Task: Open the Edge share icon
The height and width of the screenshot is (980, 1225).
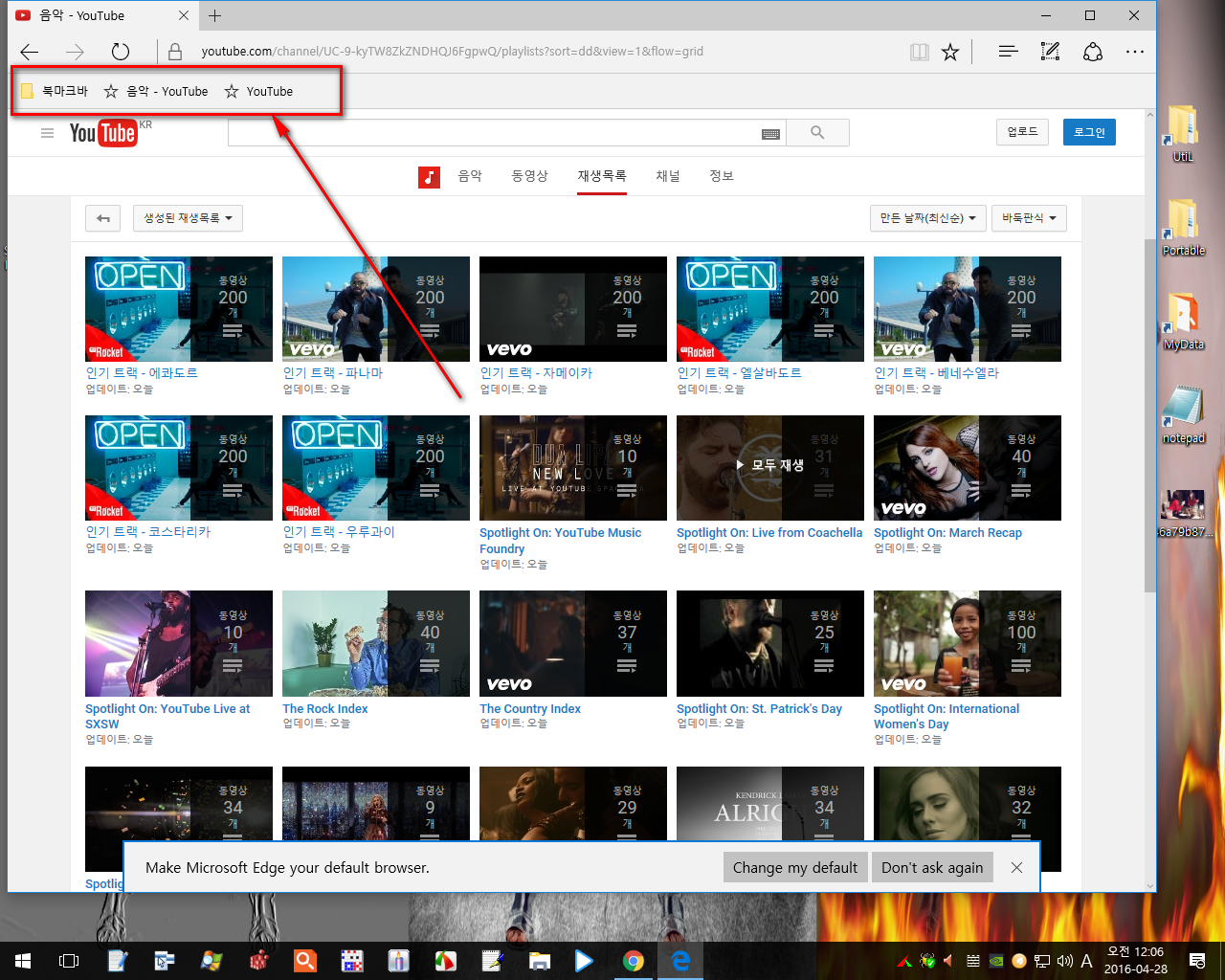Action: click(x=1093, y=52)
